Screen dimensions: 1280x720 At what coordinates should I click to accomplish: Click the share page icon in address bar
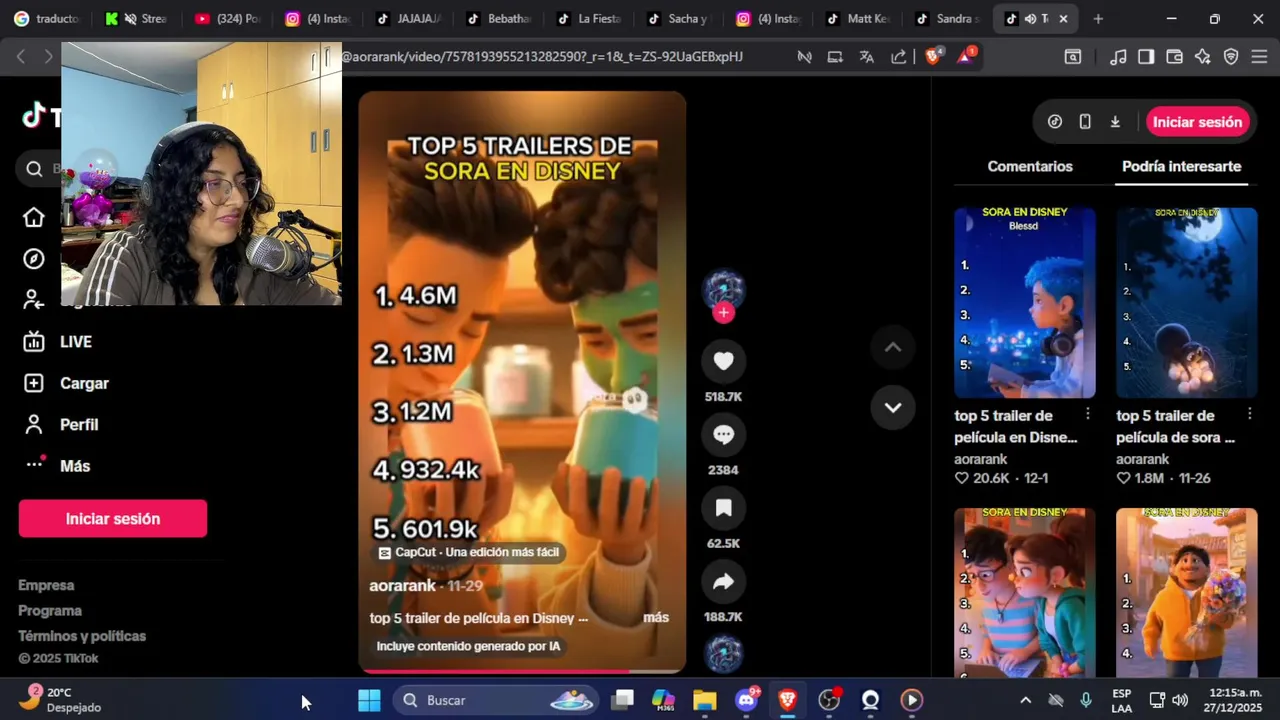pyautogui.click(x=899, y=57)
